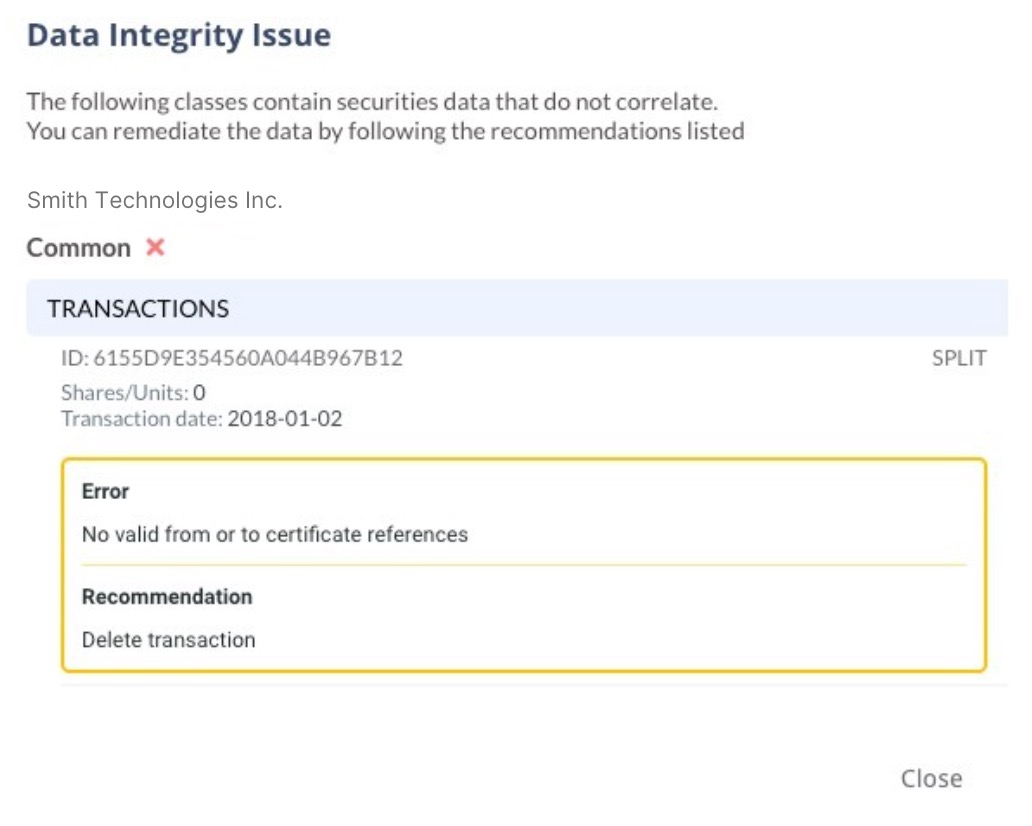Select the Delete transaction recommendation
1032x826 pixels.
click(168, 639)
